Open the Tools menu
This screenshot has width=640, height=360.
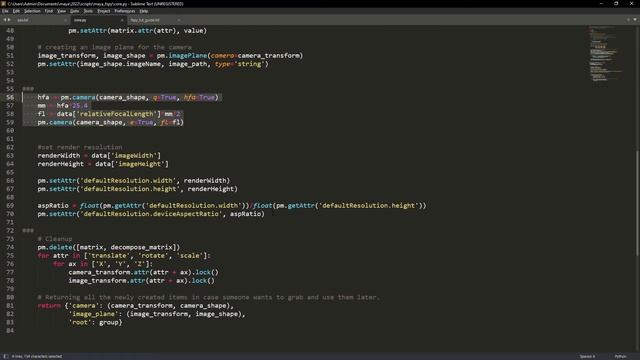pos(88,11)
